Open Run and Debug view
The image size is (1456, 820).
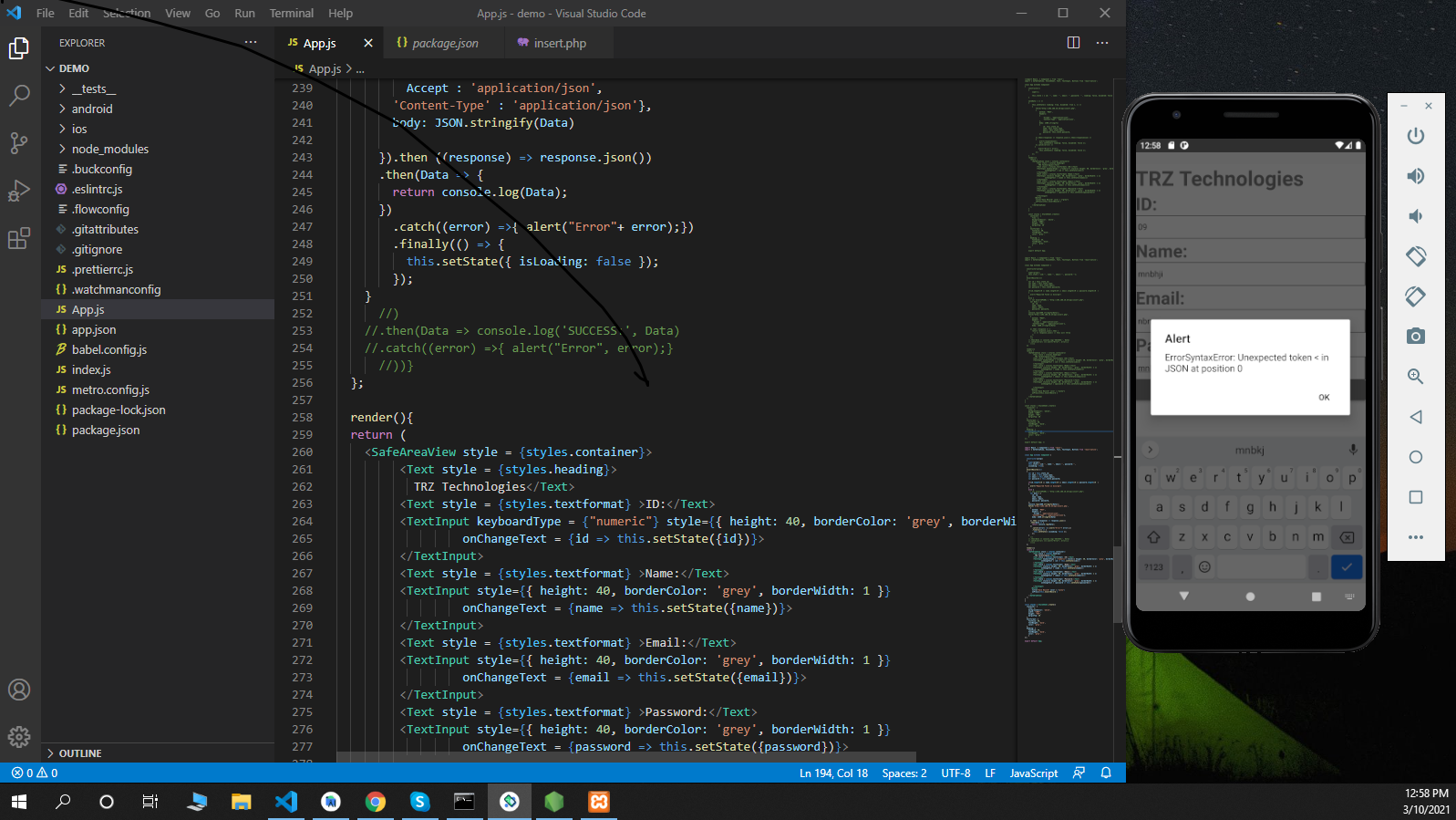[19, 191]
